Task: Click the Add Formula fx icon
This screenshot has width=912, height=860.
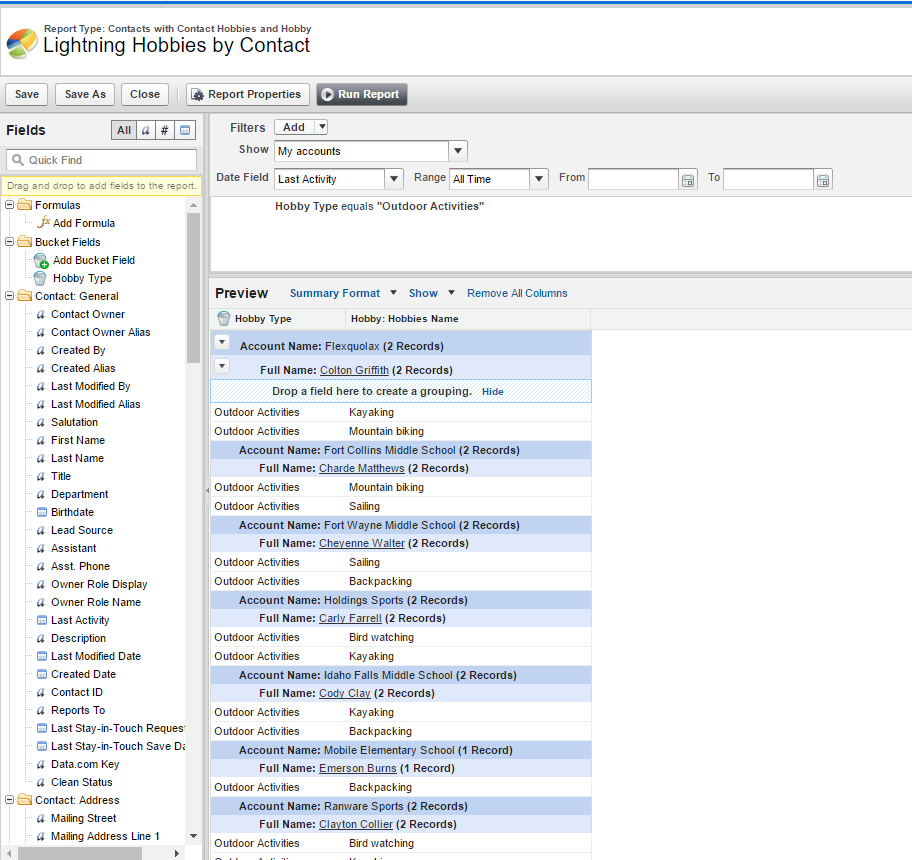Action: click(x=43, y=223)
